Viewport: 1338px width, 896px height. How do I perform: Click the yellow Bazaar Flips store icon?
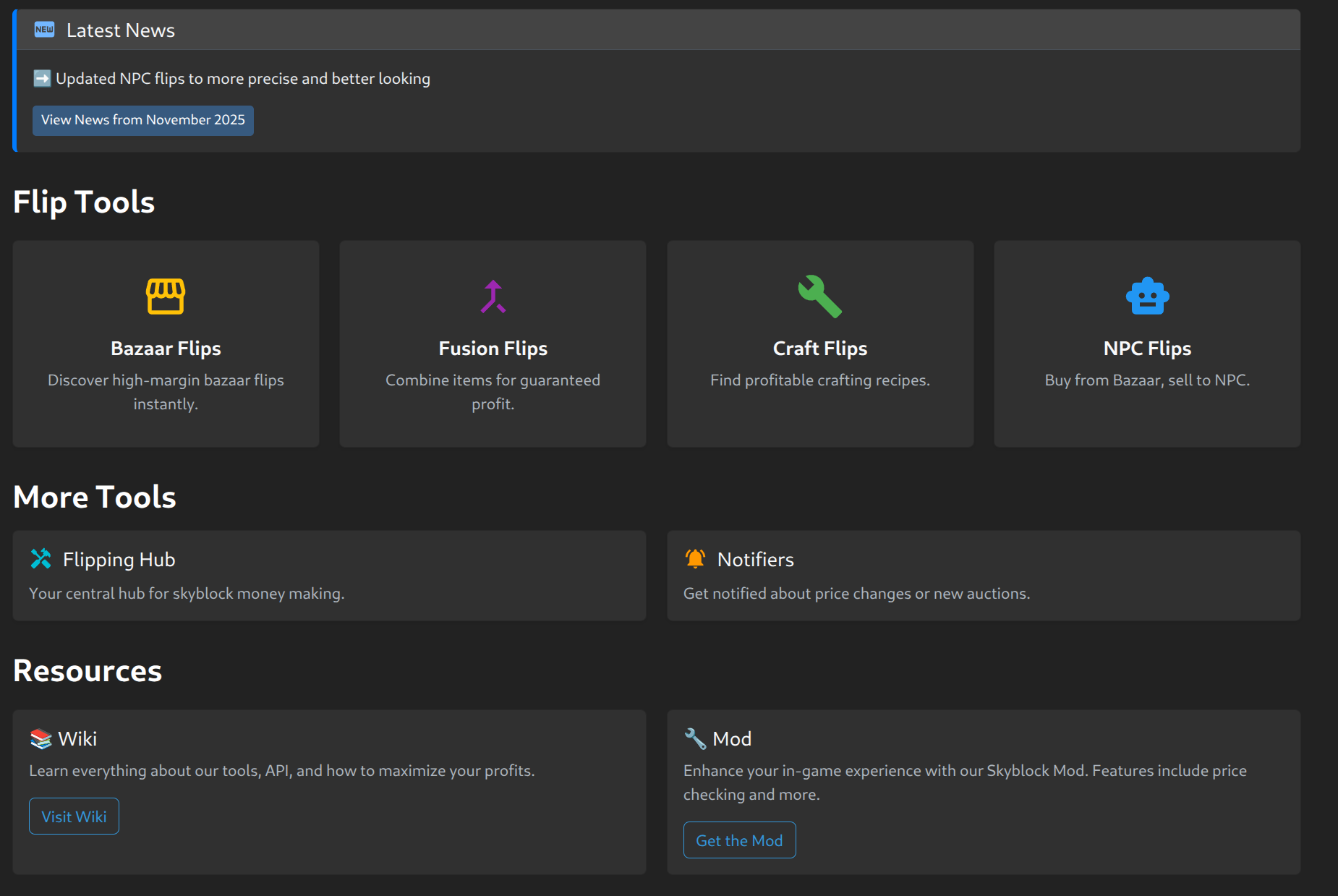[x=166, y=296]
